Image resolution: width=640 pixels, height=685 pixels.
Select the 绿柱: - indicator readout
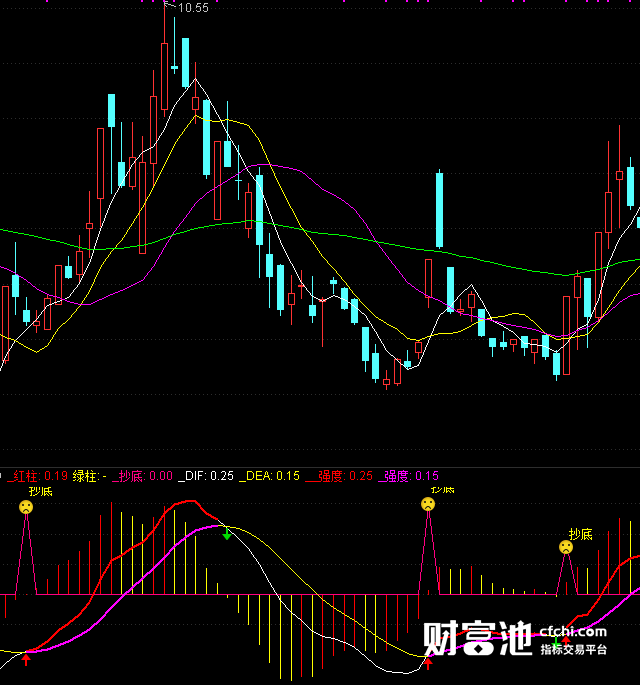(90, 476)
